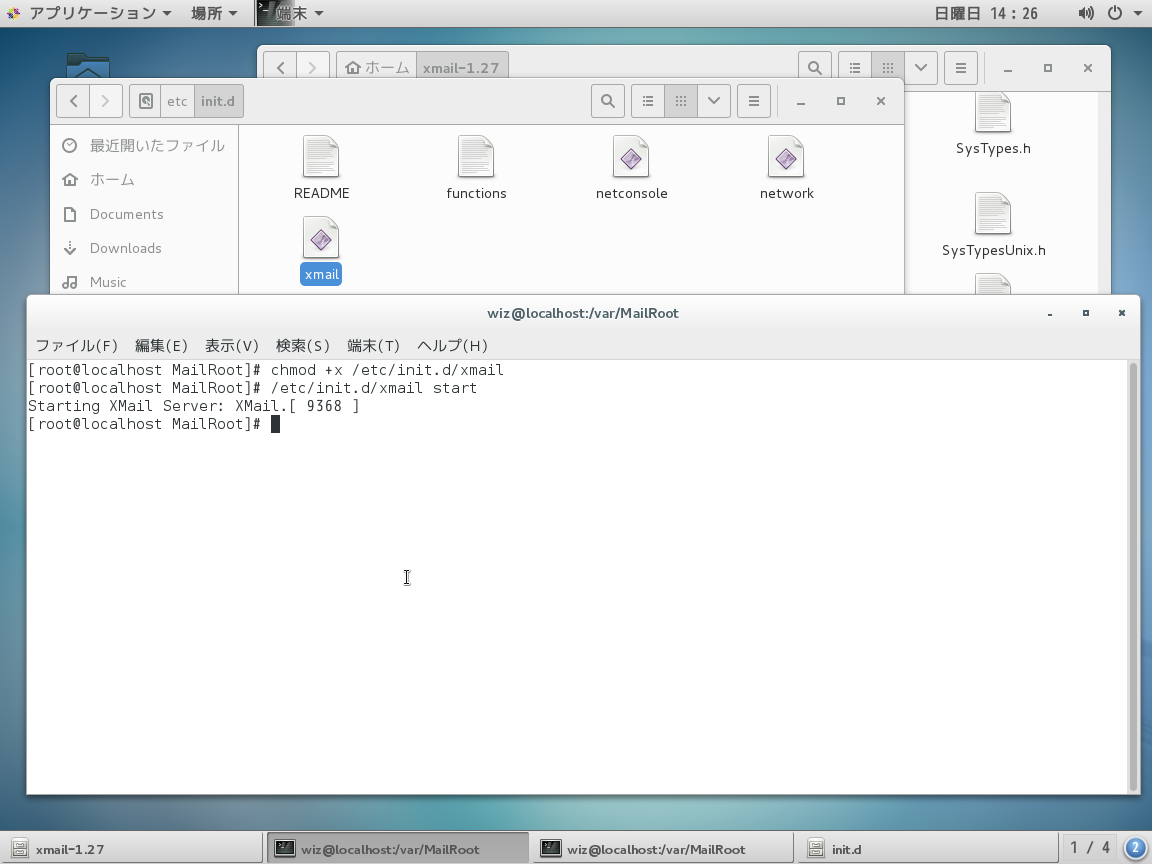Select the SysTypesUnix.h file
The height and width of the screenshot is (864, 1152).
tap(993, 225)
